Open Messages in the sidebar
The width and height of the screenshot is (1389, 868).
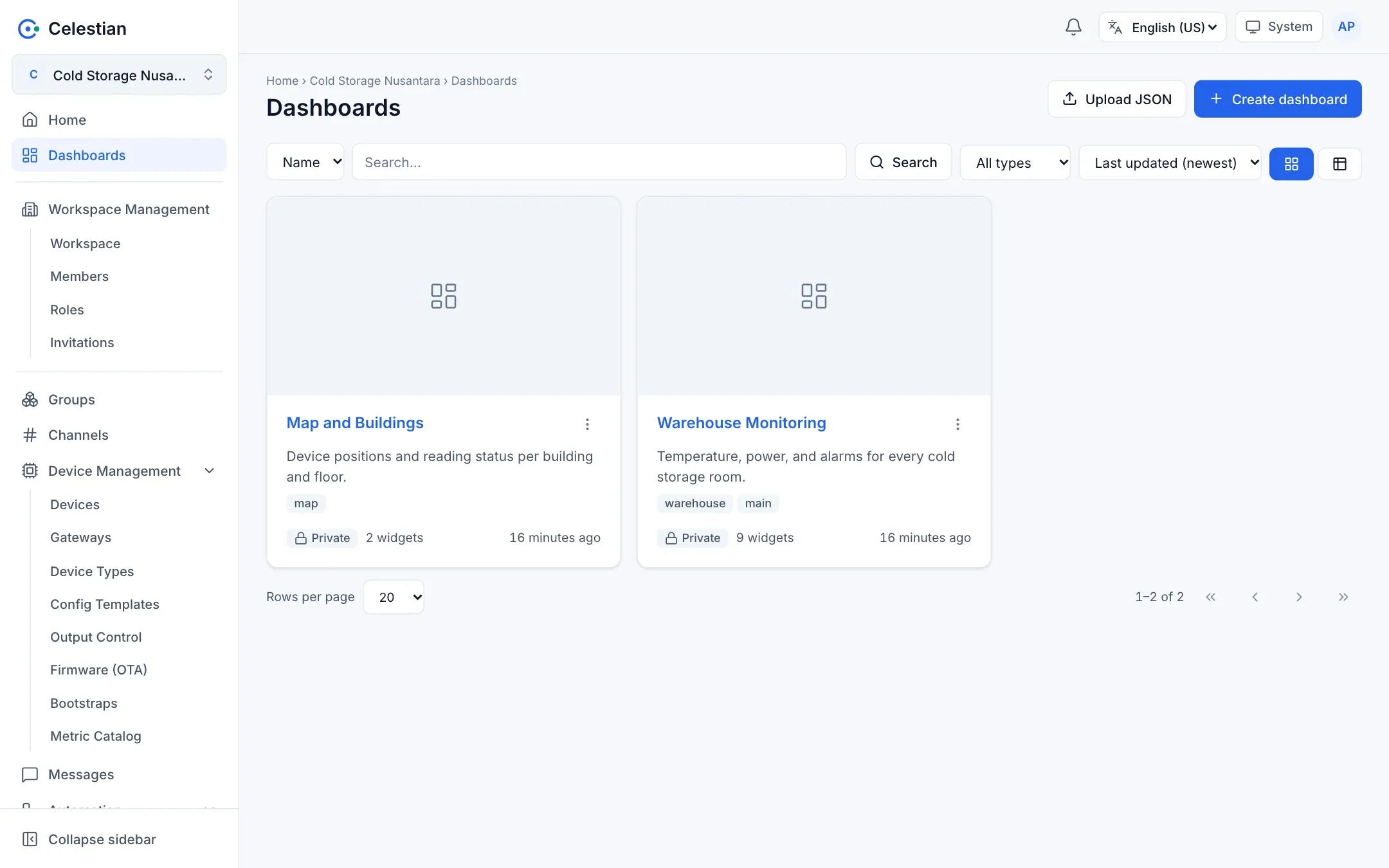tap(119, 775)
